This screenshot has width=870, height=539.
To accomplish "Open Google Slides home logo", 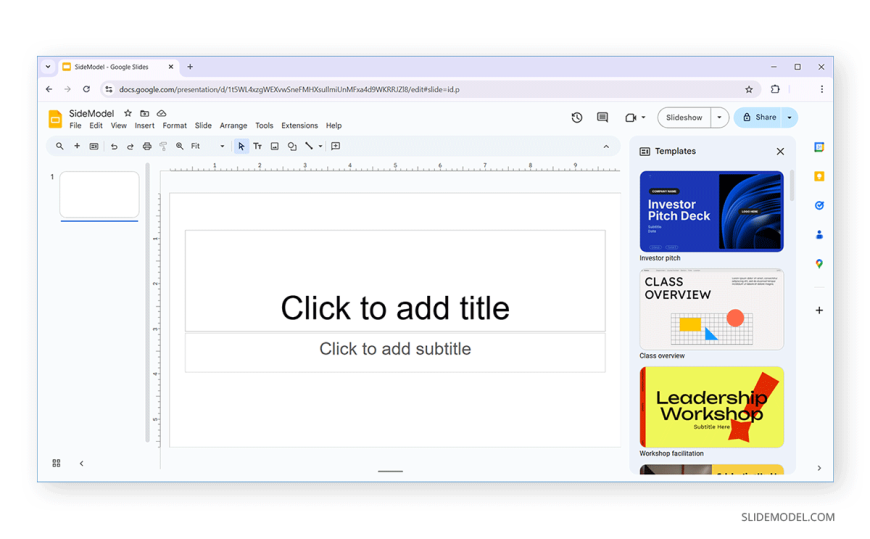I will pyautogui.click(x=55, y=119).
